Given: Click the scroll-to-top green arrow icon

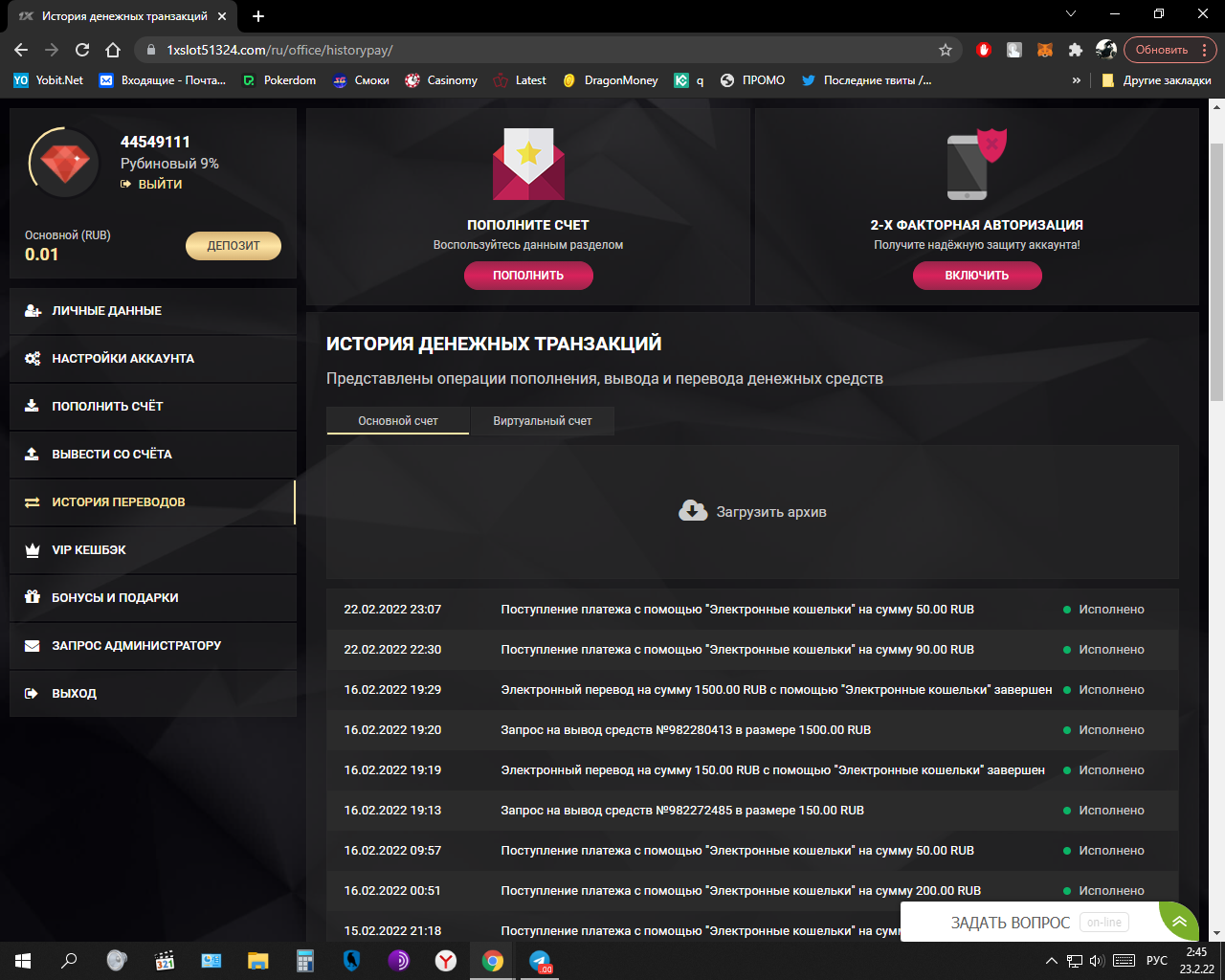Looking at the screenshot, I should [x=1179, y=922].
